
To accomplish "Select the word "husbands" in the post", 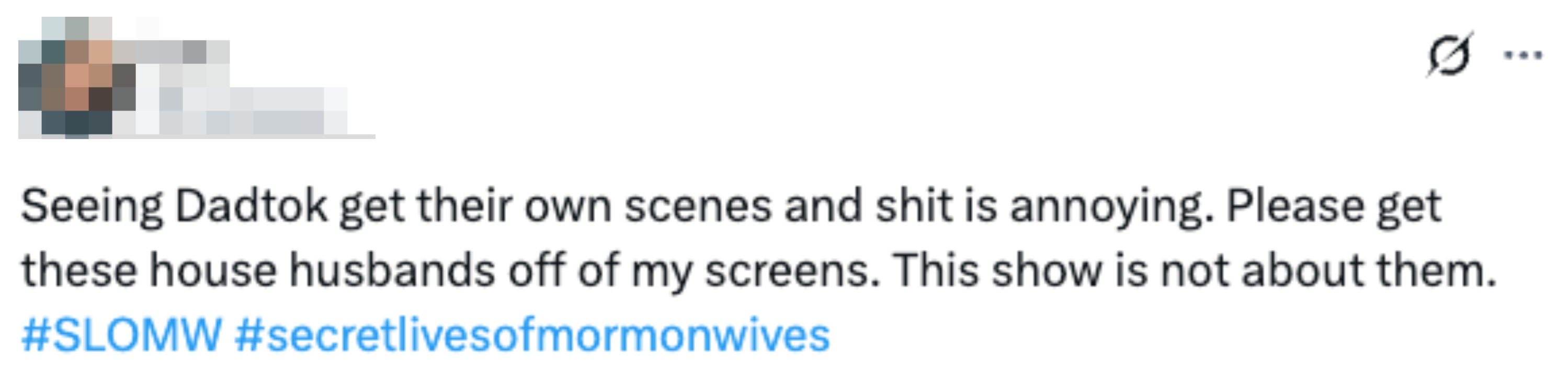I will pos(392,270).
